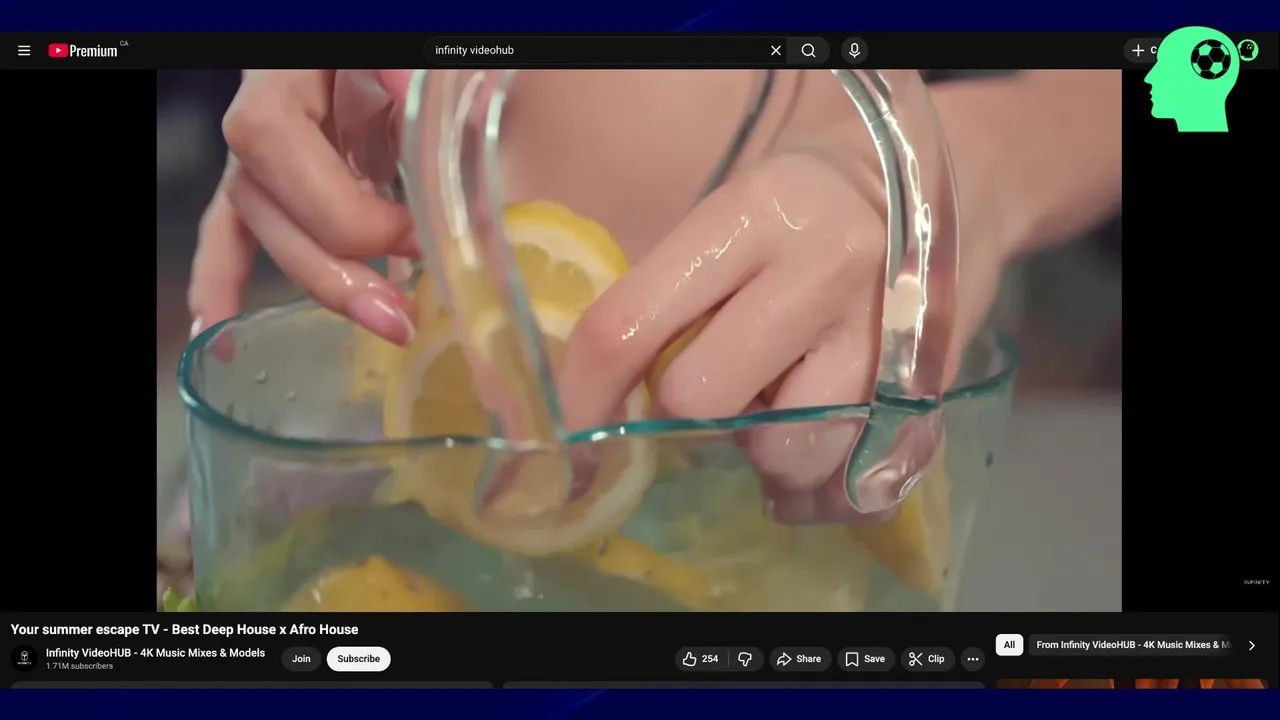Show next filter chips with chevron

pyautogui.click(x=1251, y=645)
